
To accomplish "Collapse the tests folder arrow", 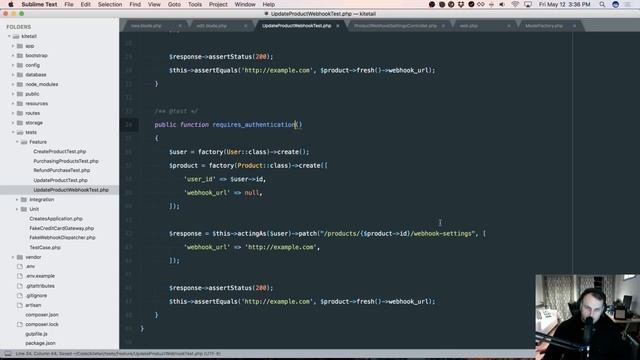I will [13, 132].
